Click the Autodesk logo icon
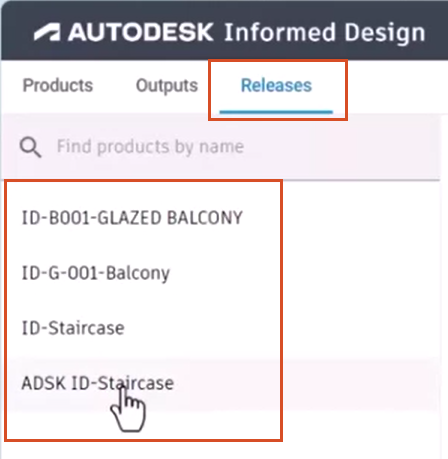This screenshot has height=459, width=448. 47,32
